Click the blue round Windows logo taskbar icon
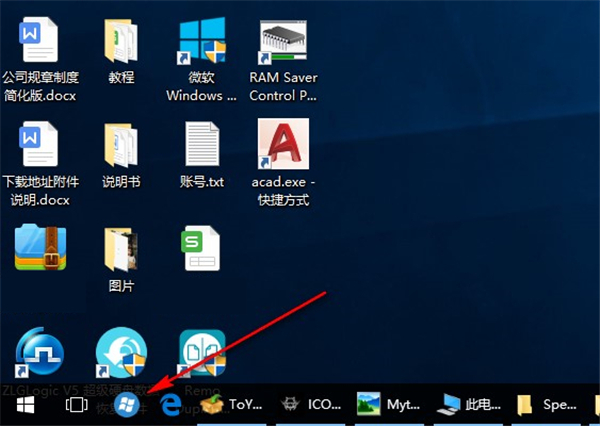This screenshot has height=426, width=600. click(x=126, y=405)
